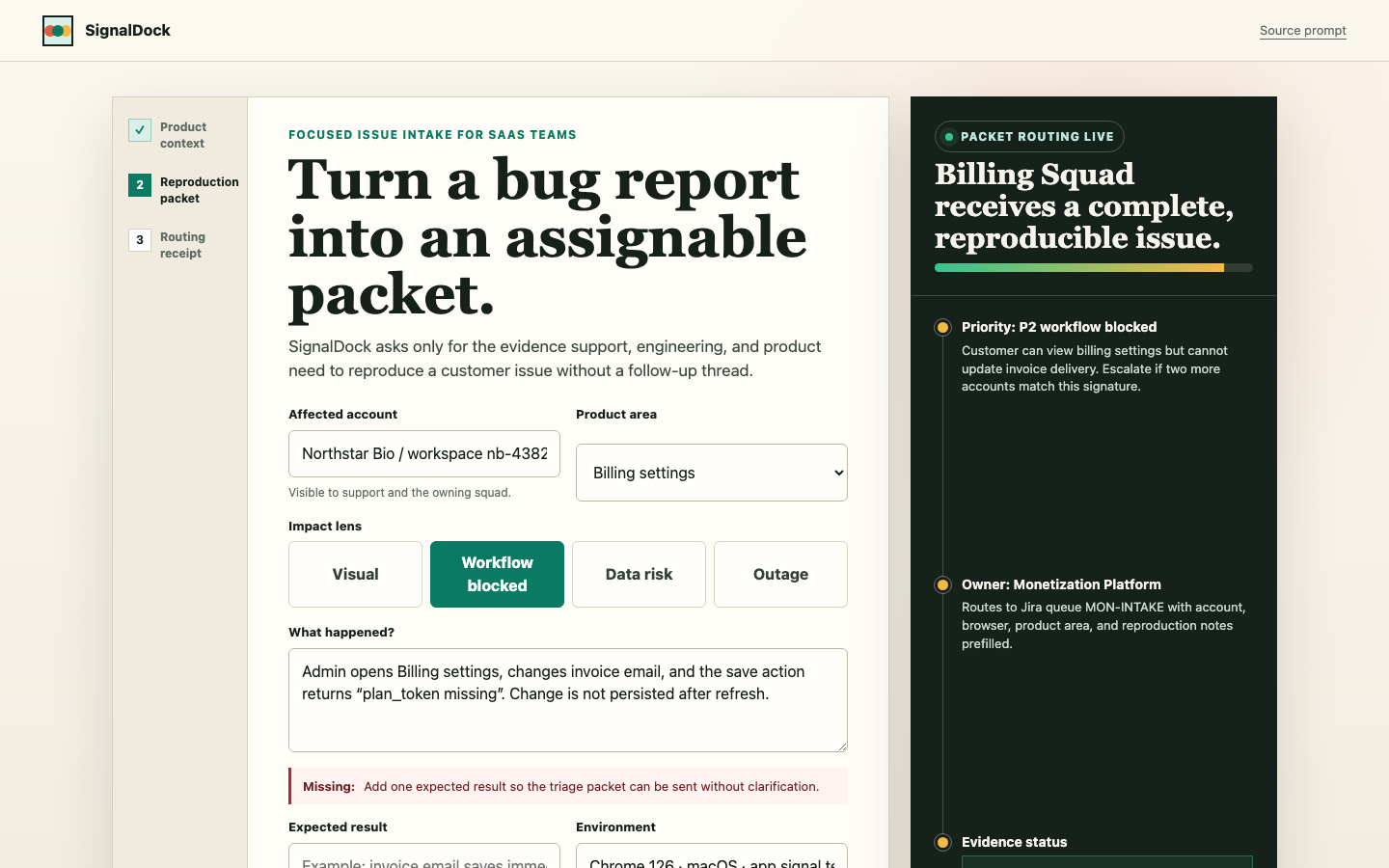The image size is (1389, 868).
Task: Open the Product area dropdown
Action: tap(712, 473)
